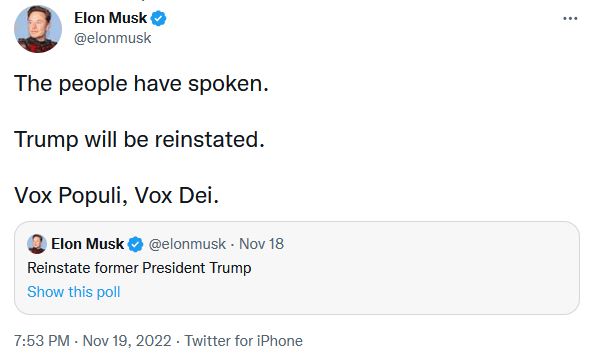Click the text 'Trump will be reinstated.'
The image size is (591, 362).
[x=139, y=140]
